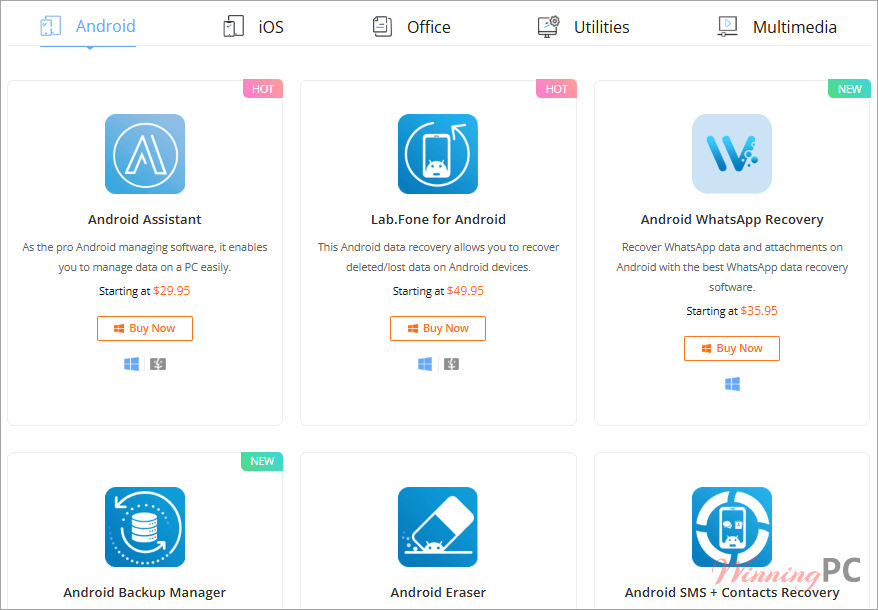This screenshot has width=878, height=610.
Task: Open the iOS tab
Action: click(253, 26)
